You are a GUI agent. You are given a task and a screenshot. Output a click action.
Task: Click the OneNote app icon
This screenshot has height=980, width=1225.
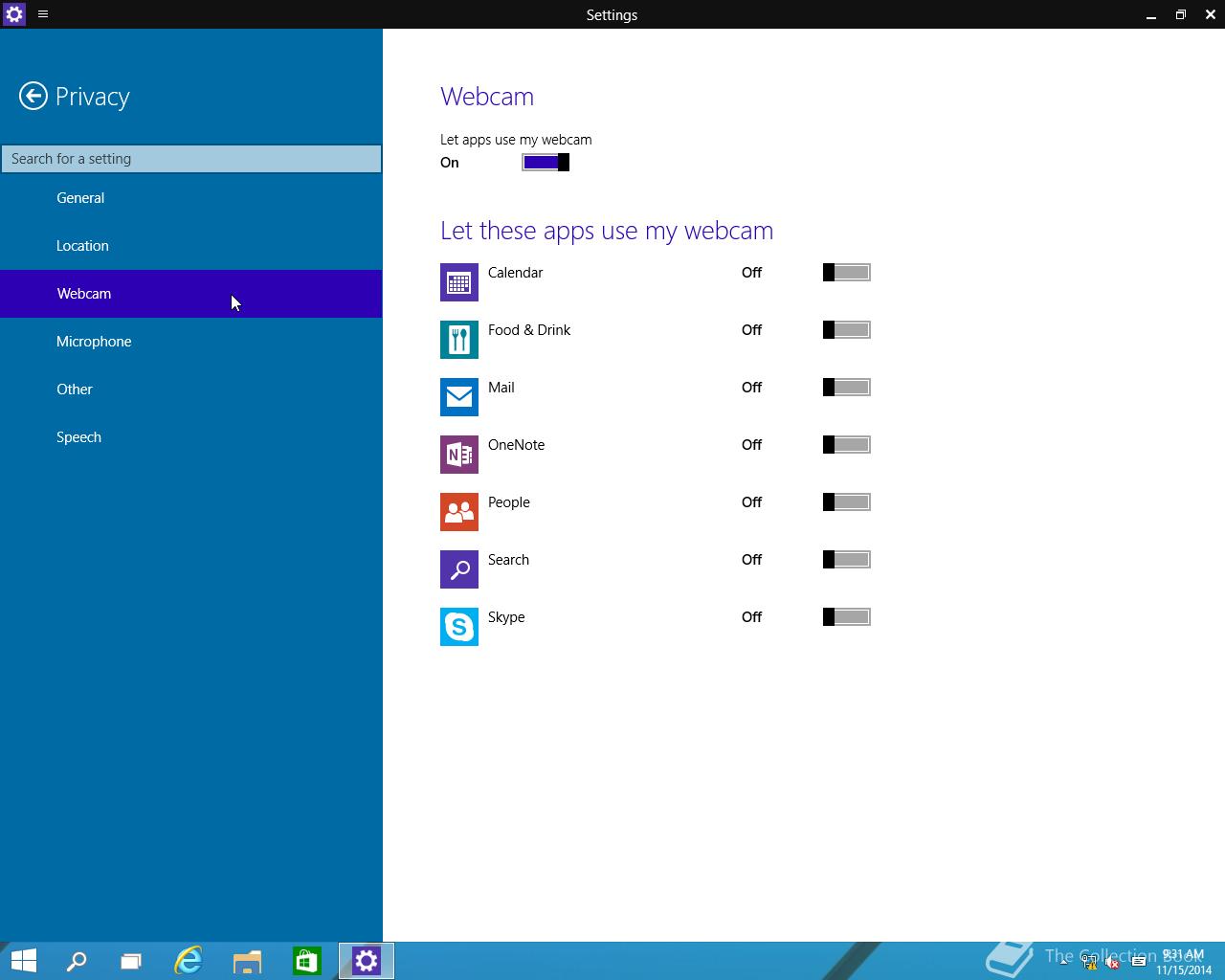(x=458, y=455)
